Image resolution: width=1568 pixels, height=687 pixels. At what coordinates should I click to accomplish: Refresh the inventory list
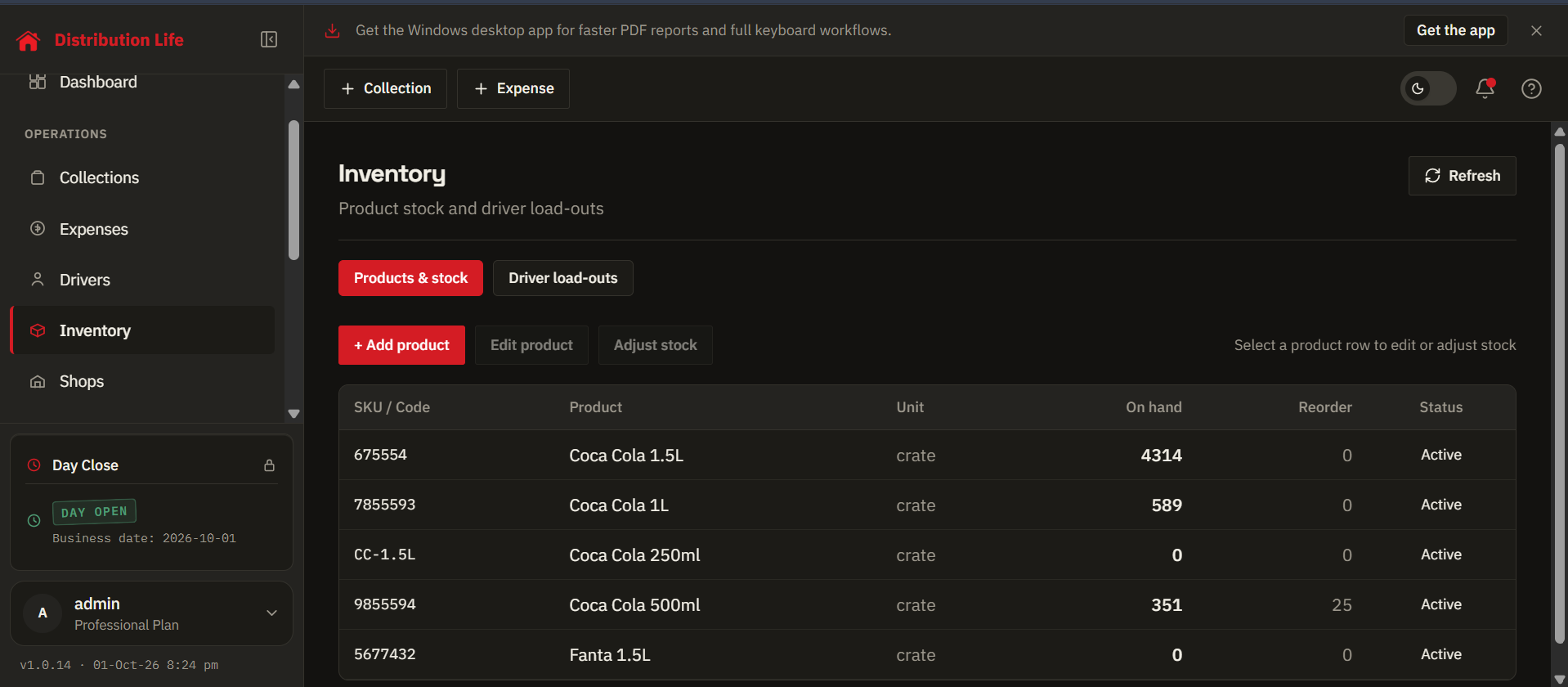[x=1462, y=176]
